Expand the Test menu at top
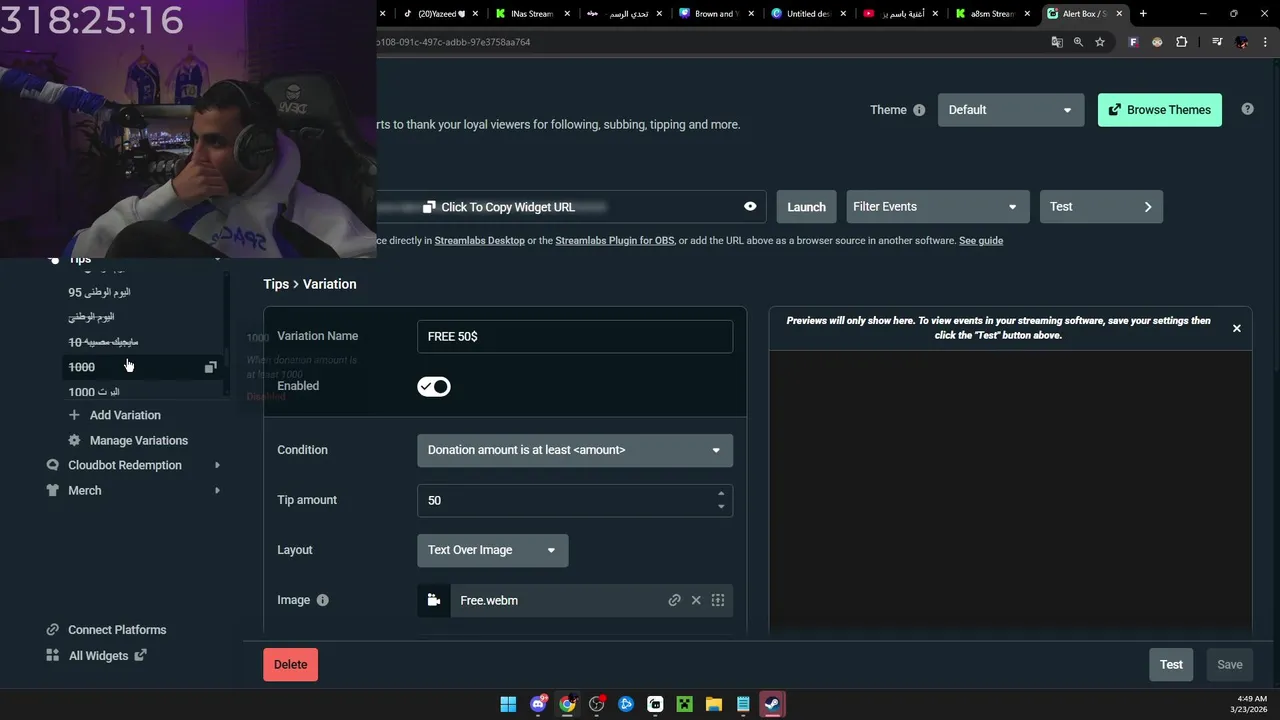Image resolution: width=1280 pixels, height=720 pixels. (x=1101, y=207)
